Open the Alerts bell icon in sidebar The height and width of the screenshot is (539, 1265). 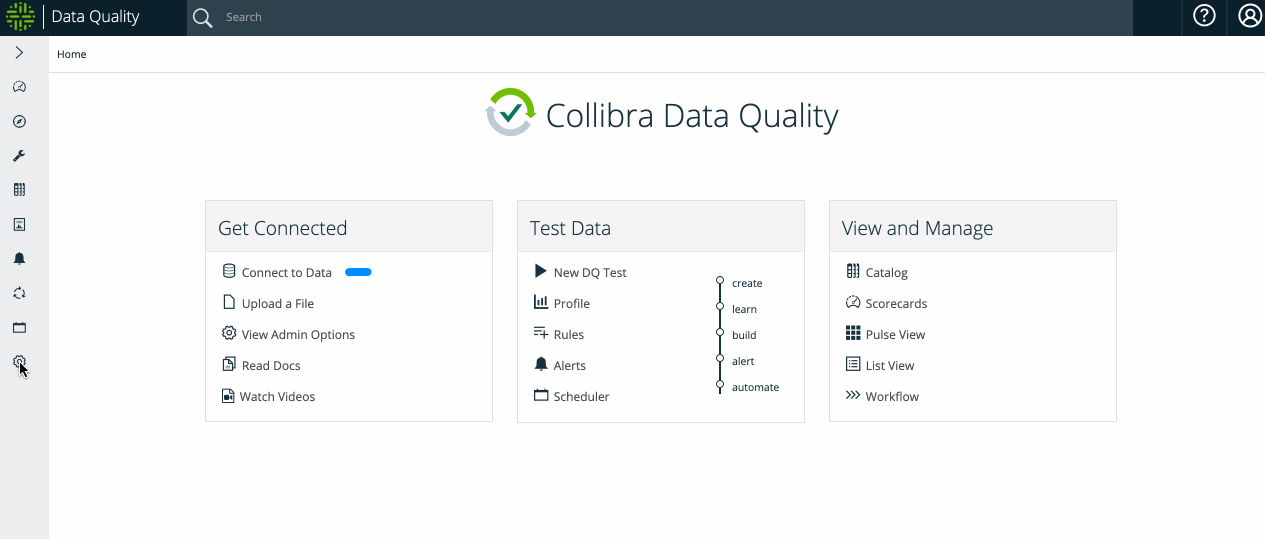tap(19, 259)
